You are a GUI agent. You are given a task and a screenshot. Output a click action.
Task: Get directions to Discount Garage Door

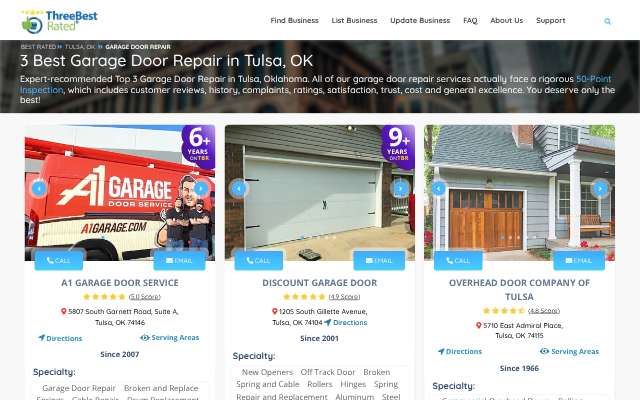(346, 322)
